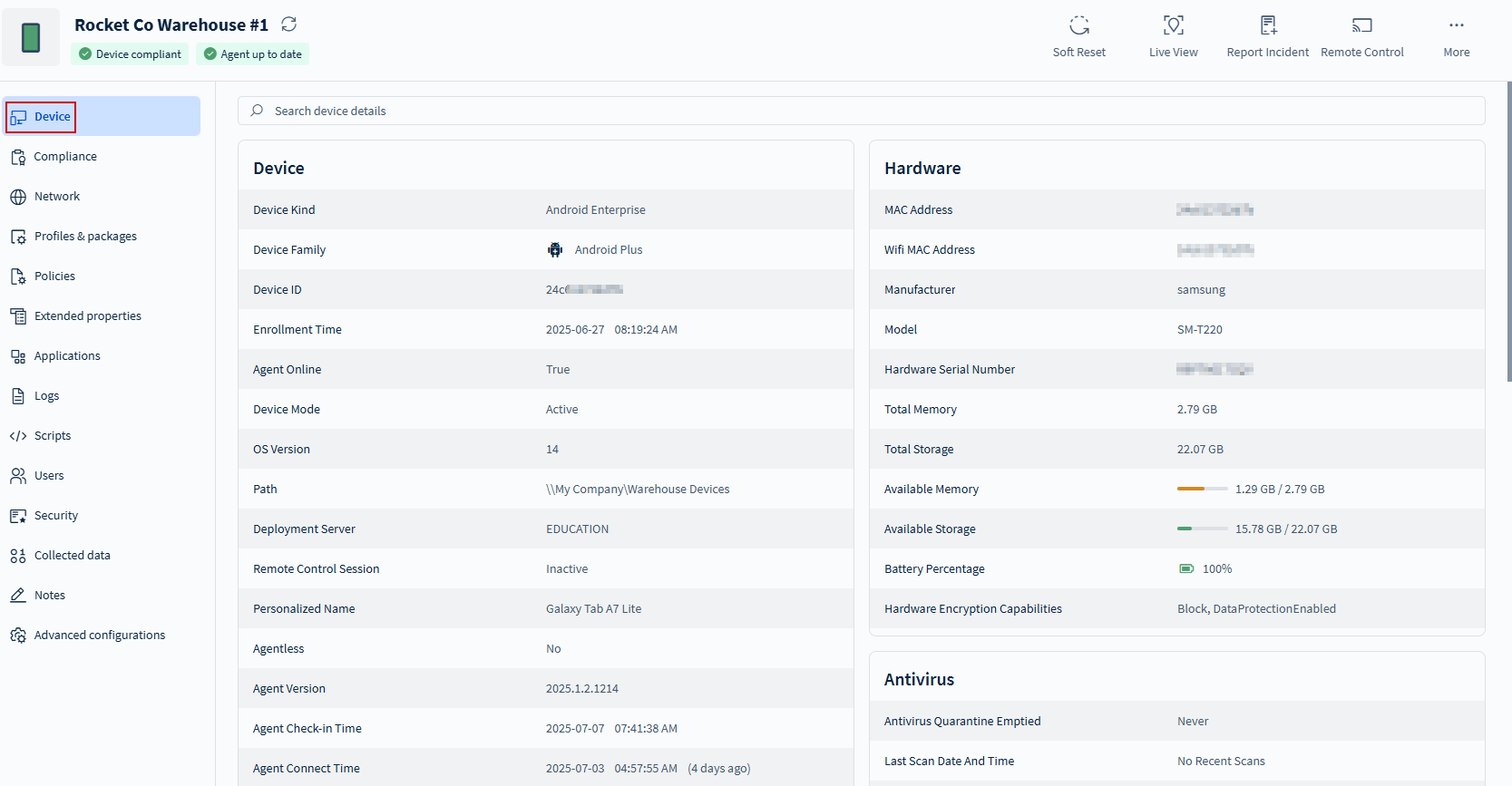Open the More actions menu
Image resolution: width=1512 pixels, height=786 pixels.
click(1456, 25)
